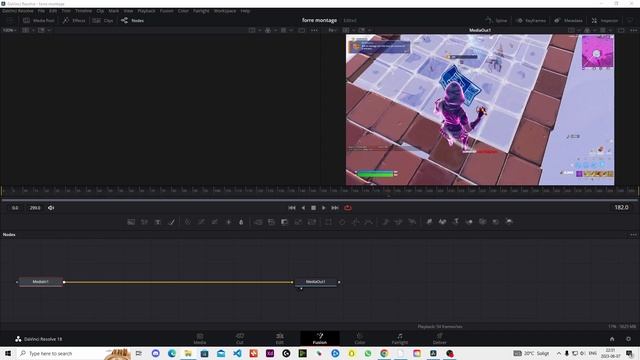
Task: Toggle the Inspector panel
Action: (x=604, y=20)
